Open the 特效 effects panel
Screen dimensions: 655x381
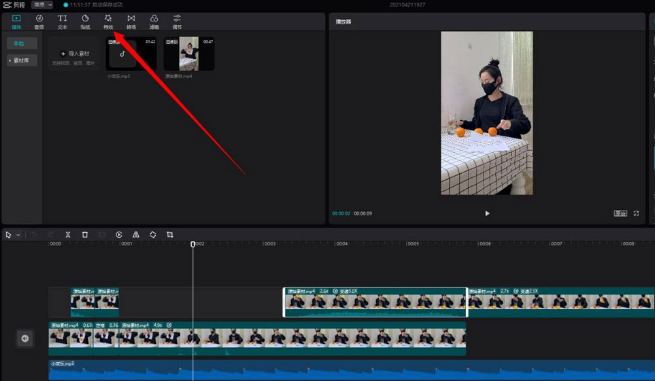point(108,22)
